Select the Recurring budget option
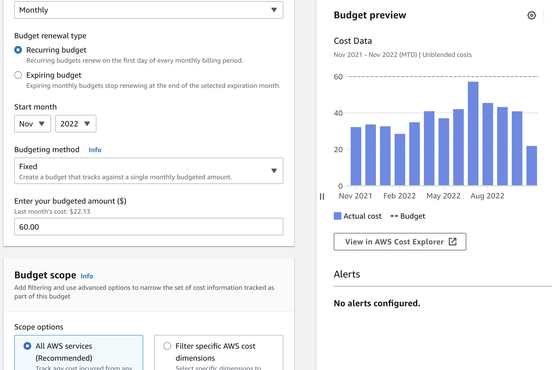Screen dimensions: 552x370 (x=18, y=50)
